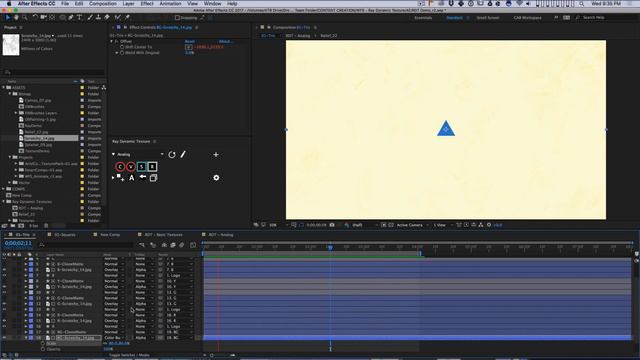The height and width of the screenshot is (360, 640).
Task: Open the 1 View layout dropdown
Action: (442, 225)
